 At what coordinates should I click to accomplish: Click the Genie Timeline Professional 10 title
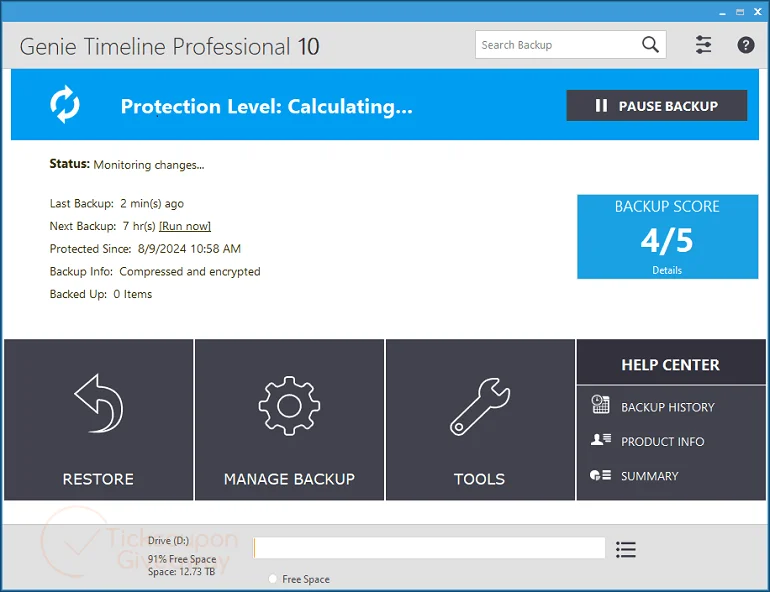pyautogui.click(x=169, y=47)
